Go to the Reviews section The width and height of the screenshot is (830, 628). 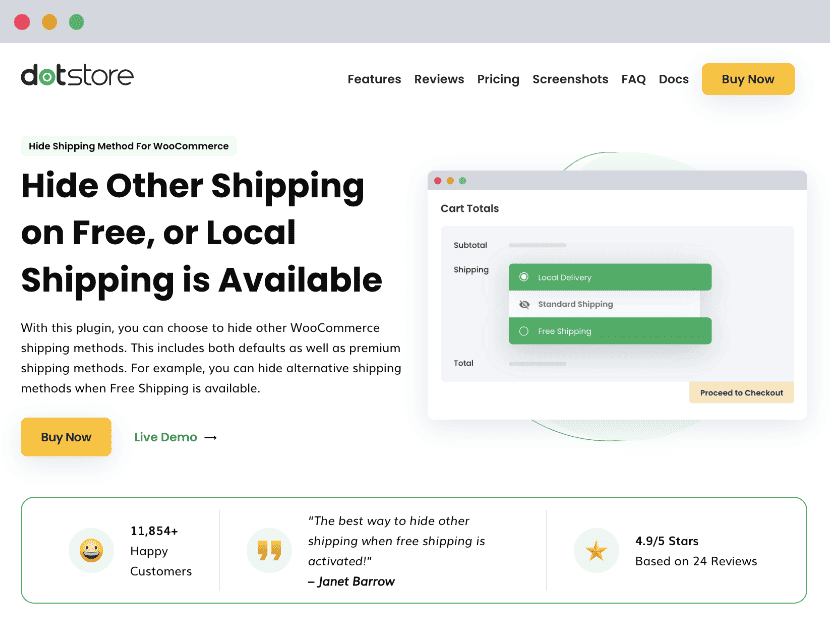(x=439, y=79)
